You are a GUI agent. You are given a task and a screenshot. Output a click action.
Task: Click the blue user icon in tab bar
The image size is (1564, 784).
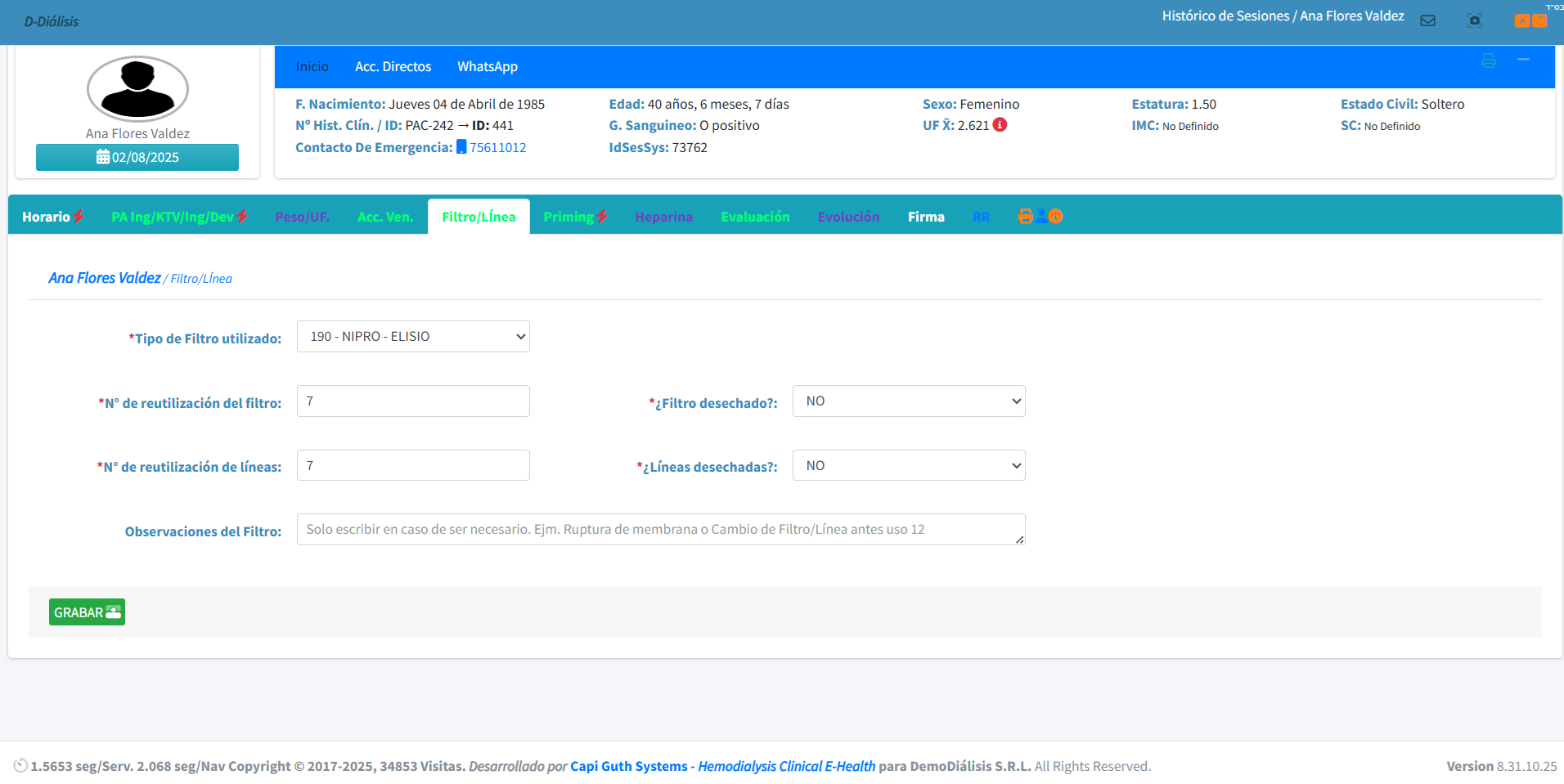coord(1041,217)
